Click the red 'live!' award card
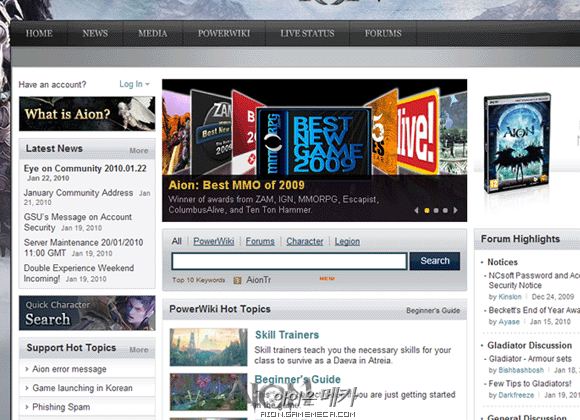The width and height of the screenshot is (580, 420). coord(417,133)
